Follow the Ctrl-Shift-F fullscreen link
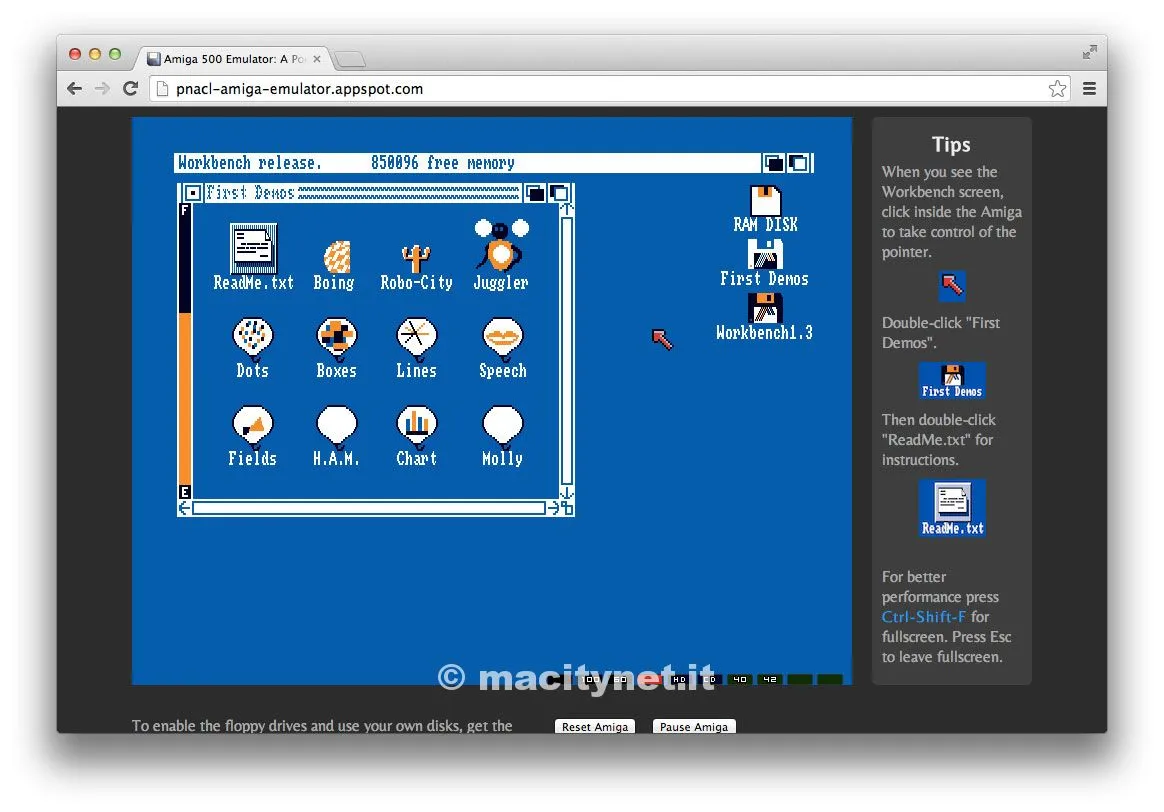The image size is (1164, 812). 923,617
